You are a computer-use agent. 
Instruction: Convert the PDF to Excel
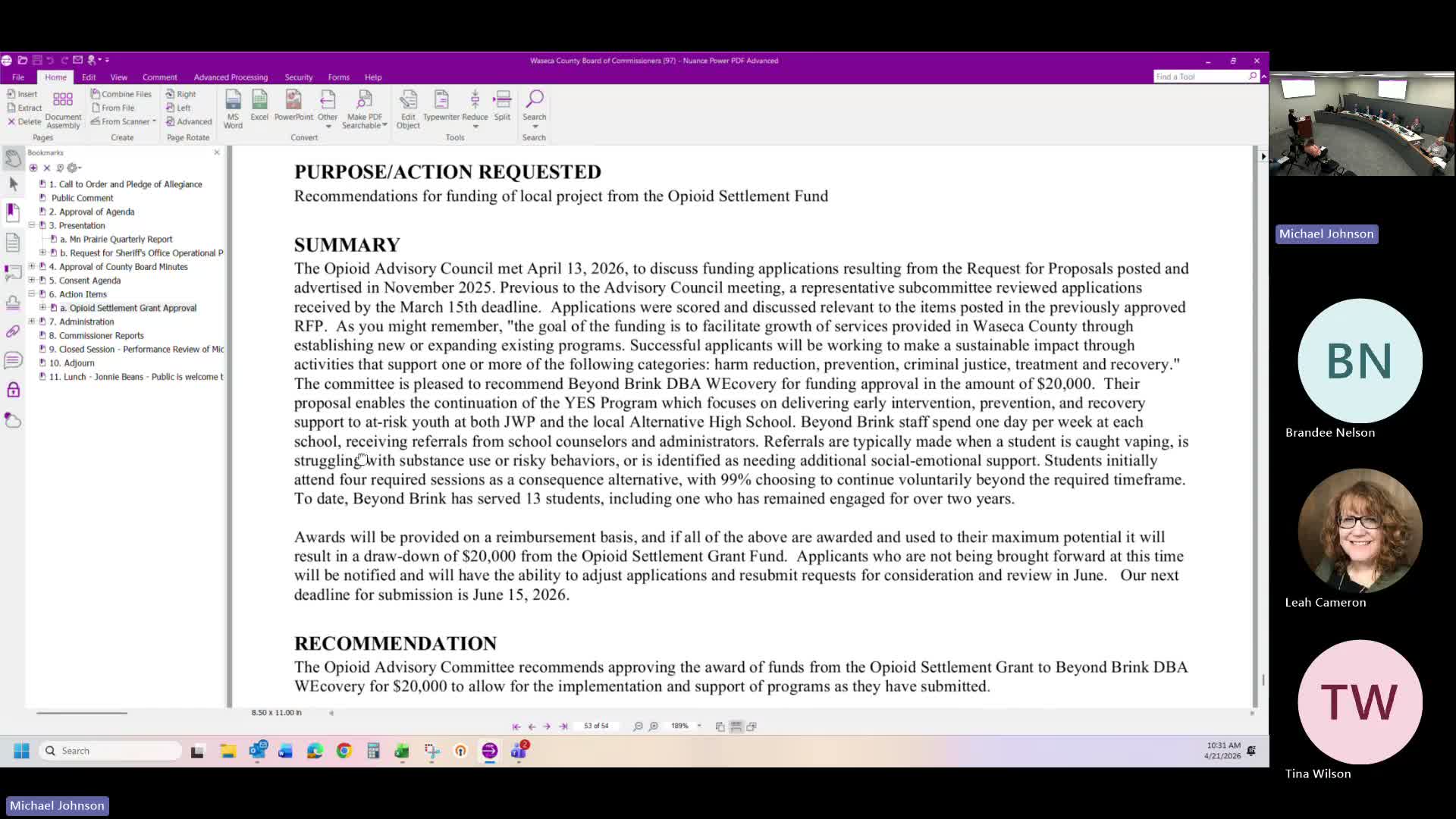(259, 105)
